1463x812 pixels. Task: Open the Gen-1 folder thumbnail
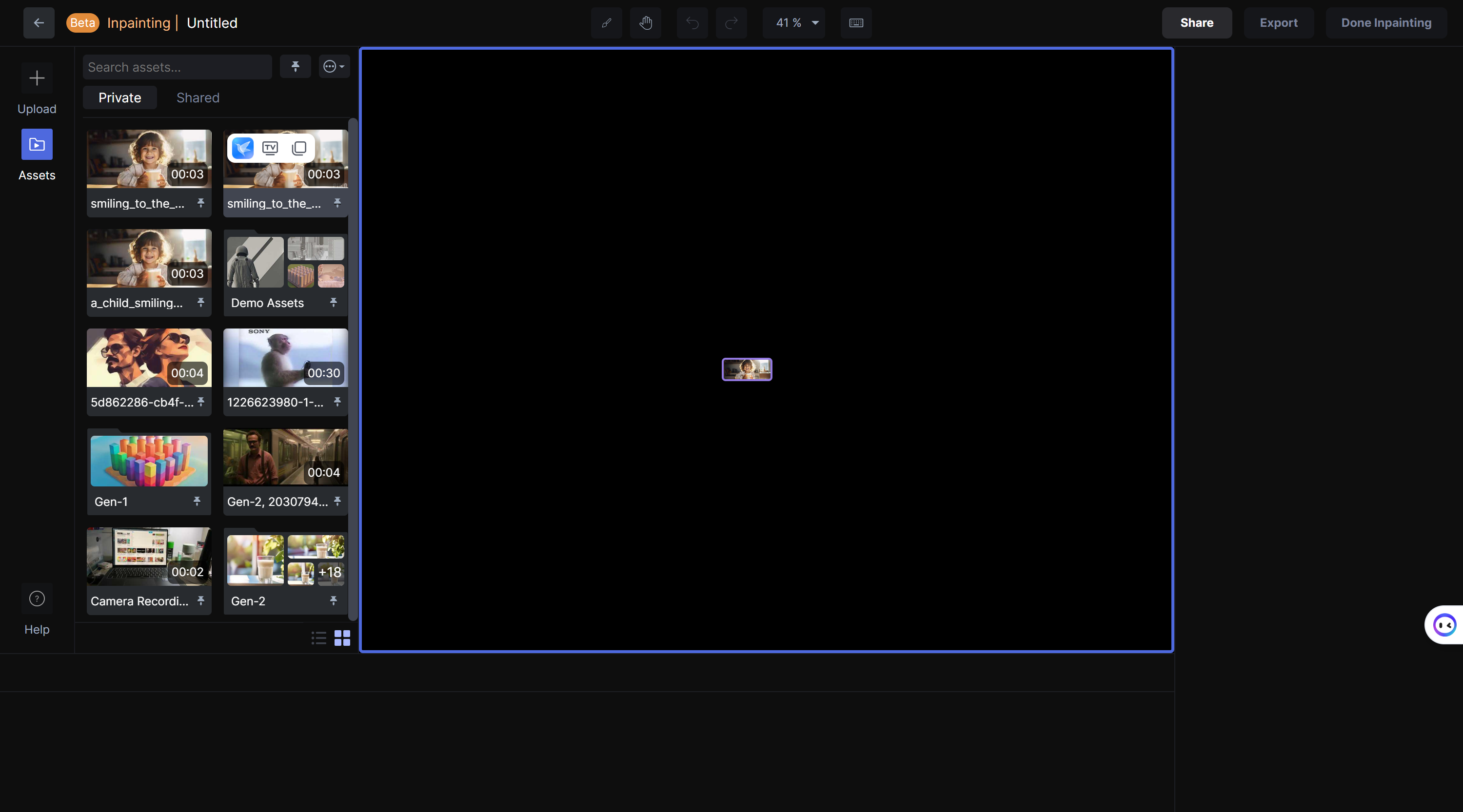click(149, 461)
